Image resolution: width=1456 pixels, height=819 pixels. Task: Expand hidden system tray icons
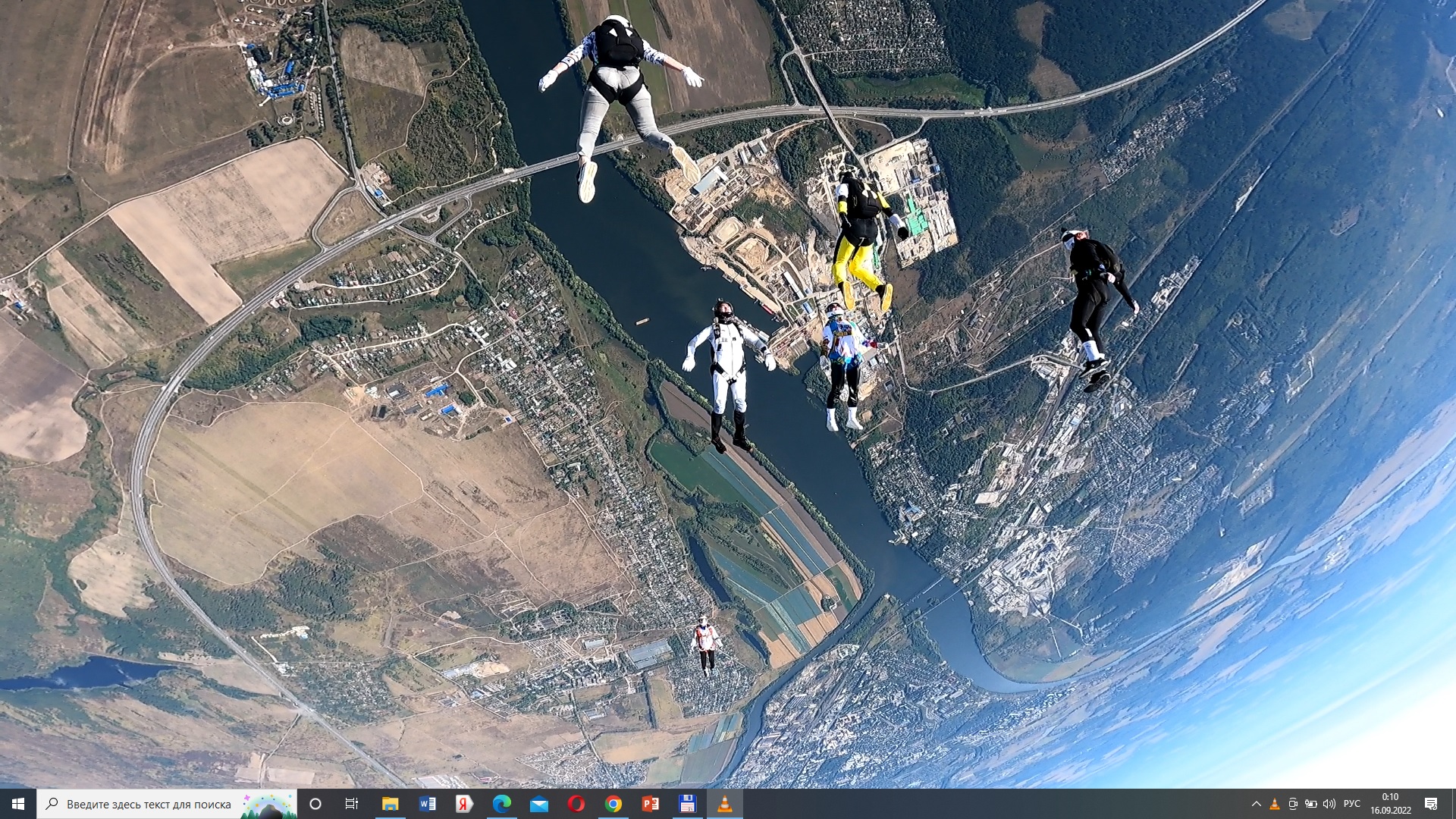[1256, 804]
